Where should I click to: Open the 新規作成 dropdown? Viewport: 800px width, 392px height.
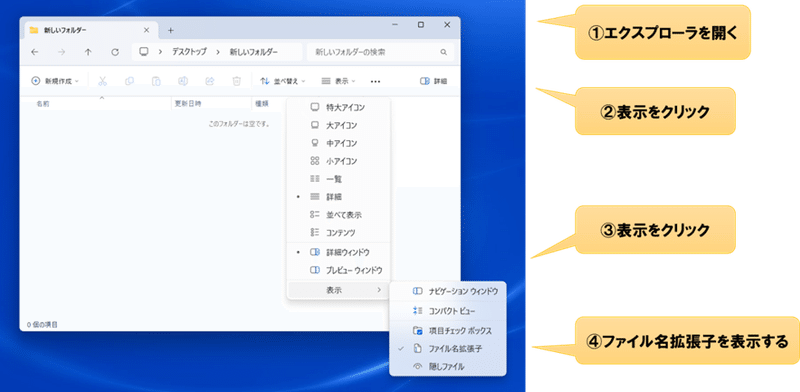click(x=55, y=81)
